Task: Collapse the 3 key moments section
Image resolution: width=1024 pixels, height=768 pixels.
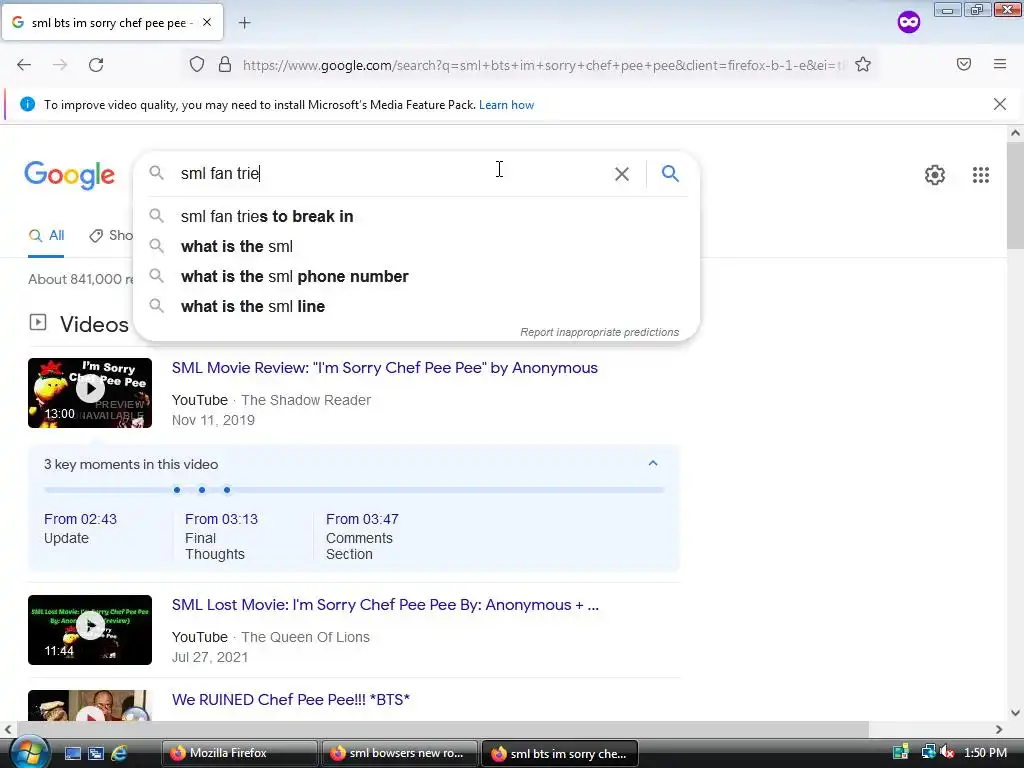Action: (652, 464)
